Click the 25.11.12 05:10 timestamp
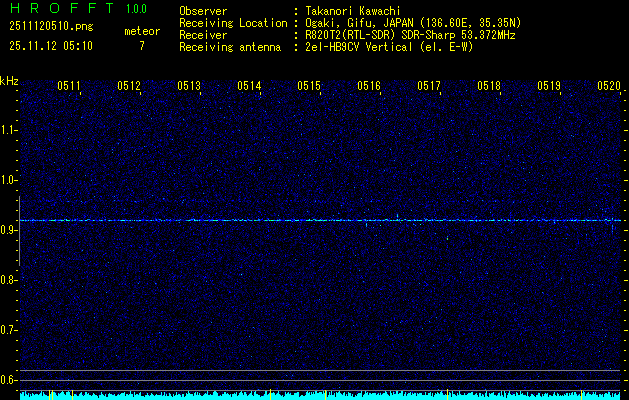 (x=50, y=46)
